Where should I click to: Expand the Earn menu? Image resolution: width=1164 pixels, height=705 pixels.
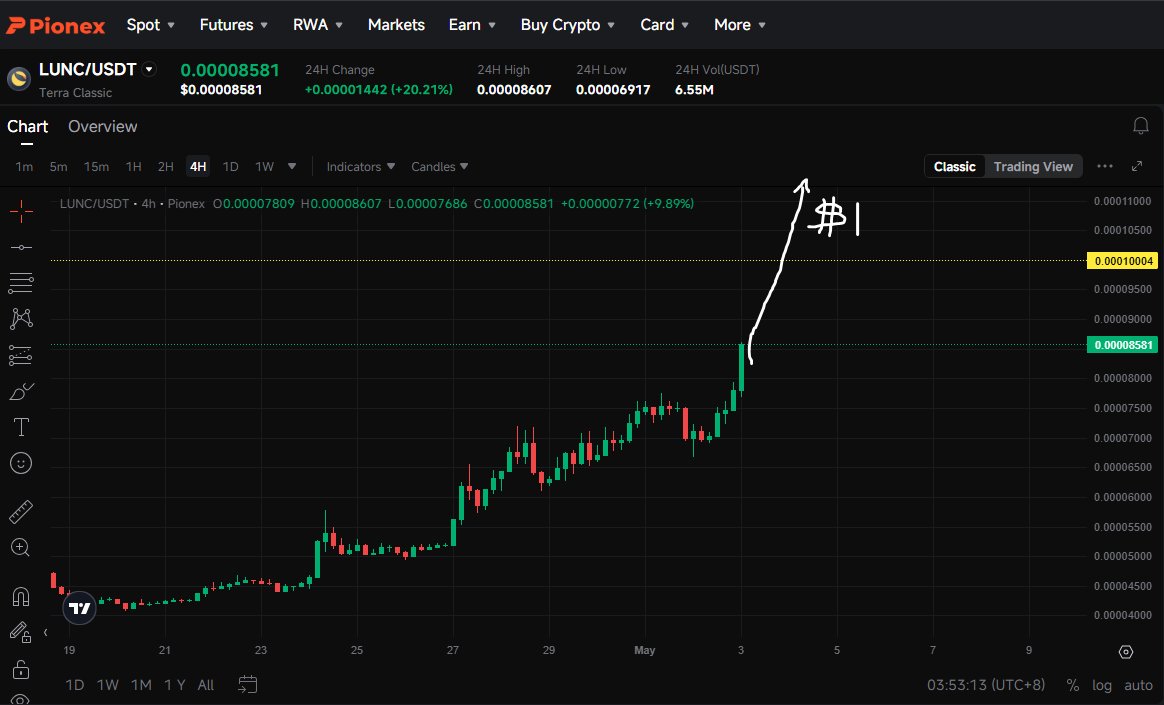click(472, 24)
